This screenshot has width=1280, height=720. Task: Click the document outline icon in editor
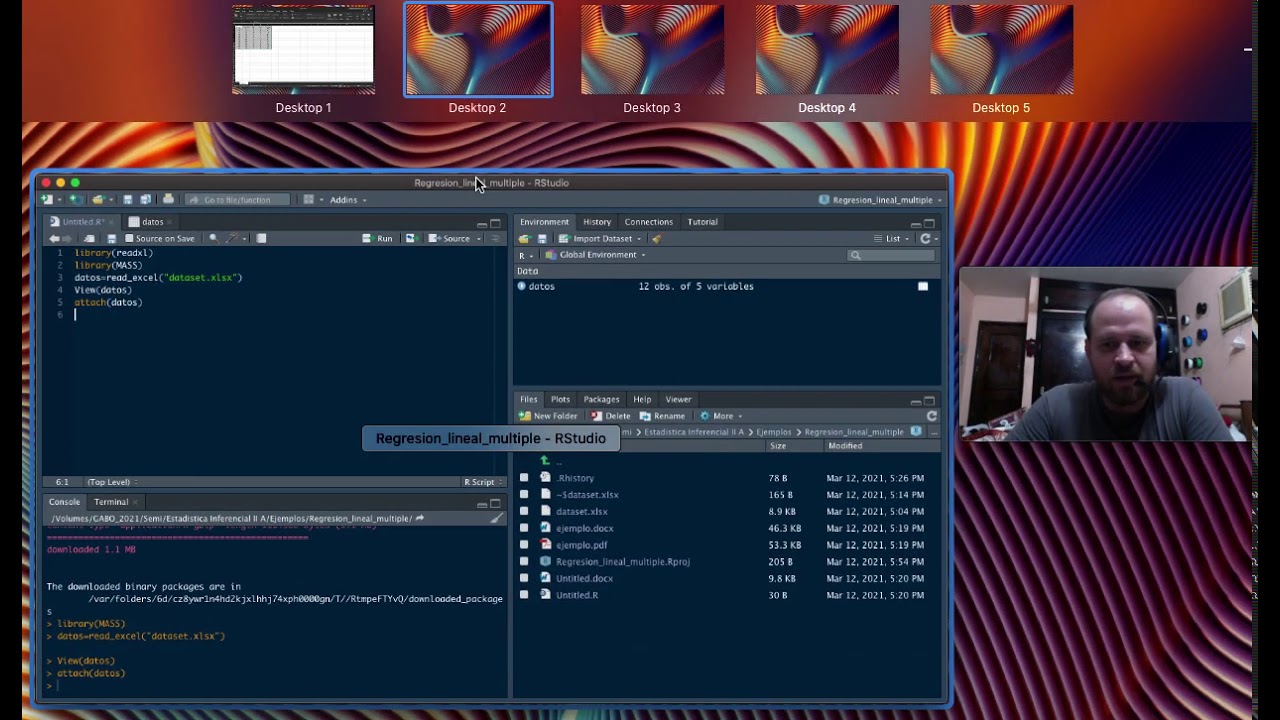(495, 238)
